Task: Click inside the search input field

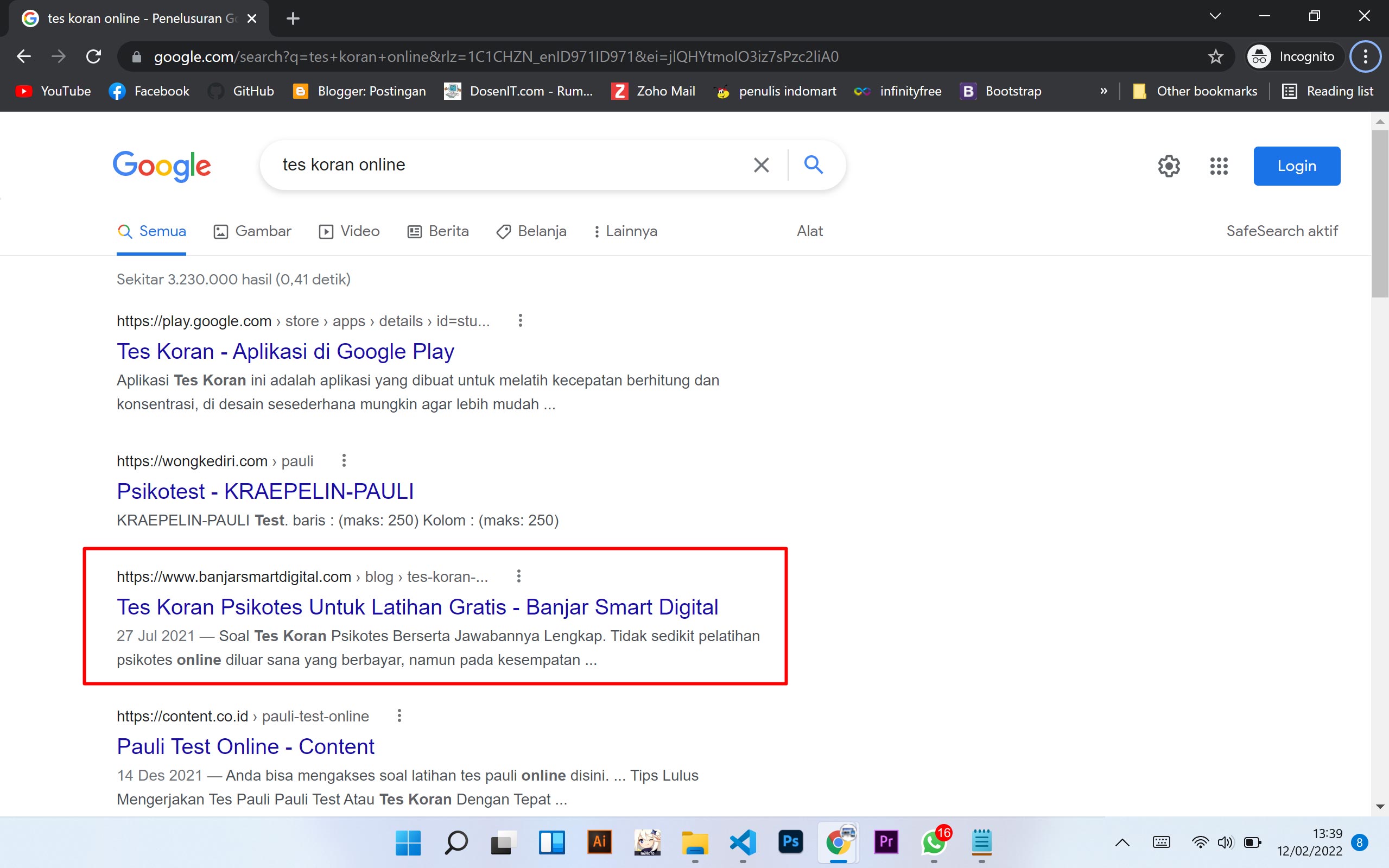Action: pos(505,165)
